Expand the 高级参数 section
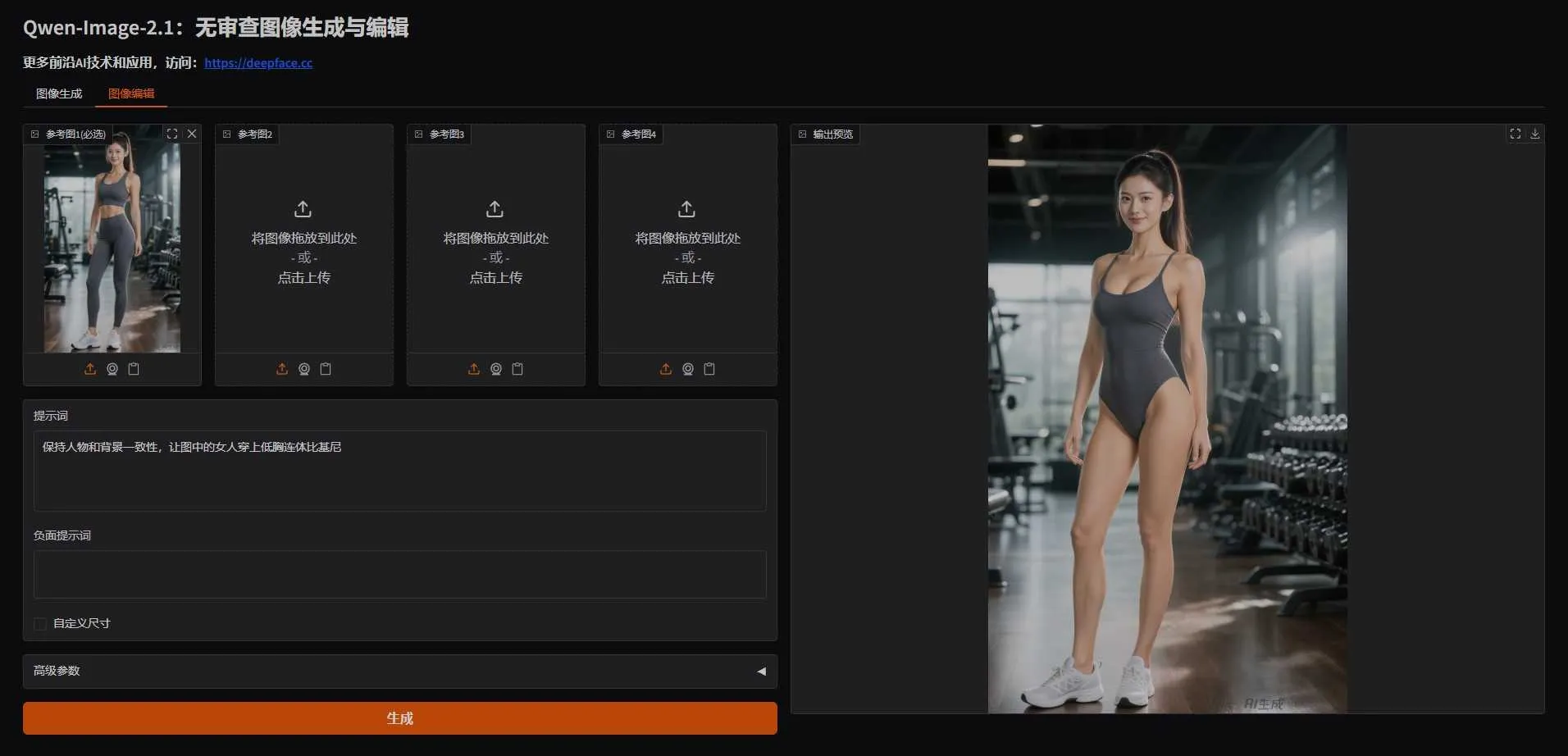The width and height of the screenshot is (1568, 756). (x=400, y=671)
